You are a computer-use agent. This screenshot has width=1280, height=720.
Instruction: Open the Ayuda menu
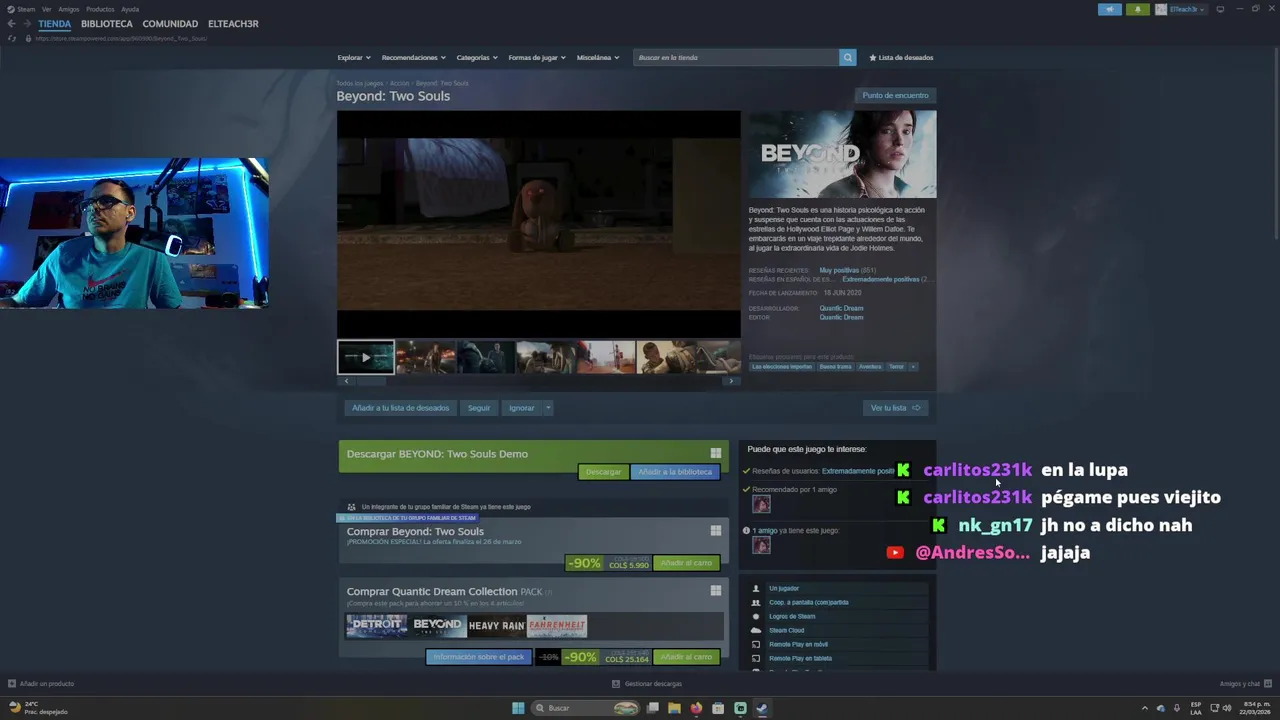coord(130,9)
